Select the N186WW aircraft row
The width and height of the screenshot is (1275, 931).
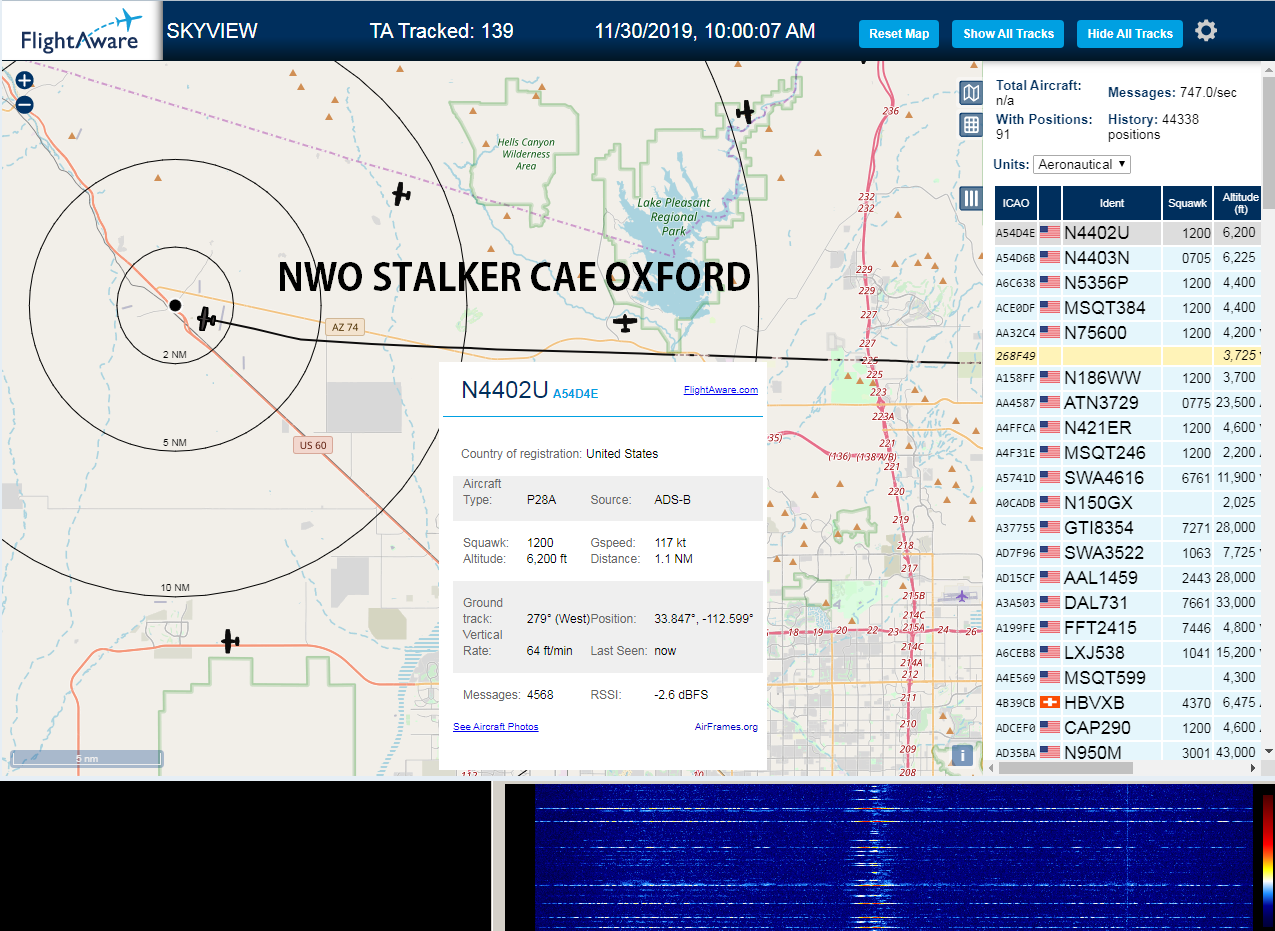pos(1128,378)
